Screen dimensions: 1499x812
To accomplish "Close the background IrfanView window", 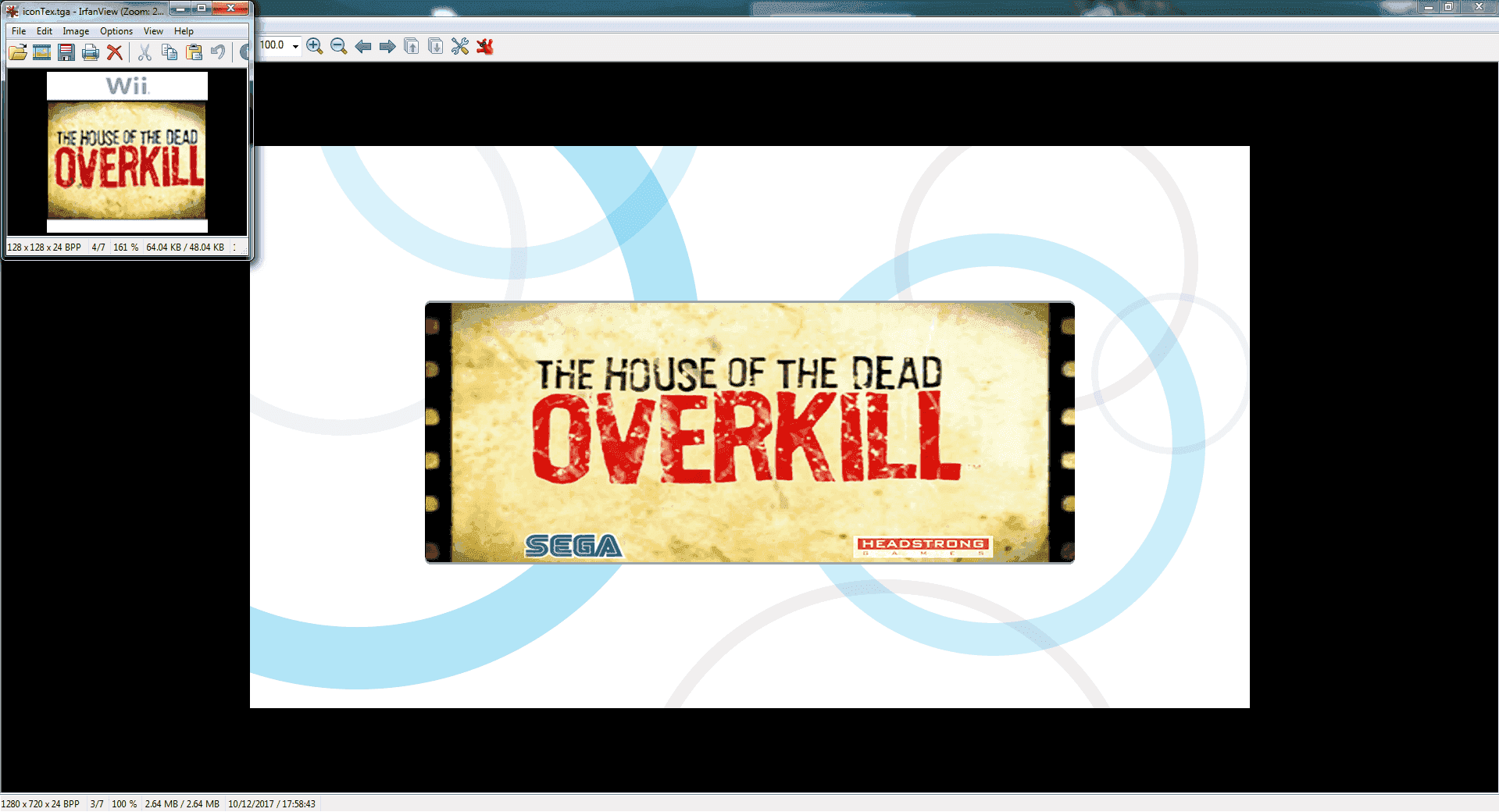I will point(1479,6).
